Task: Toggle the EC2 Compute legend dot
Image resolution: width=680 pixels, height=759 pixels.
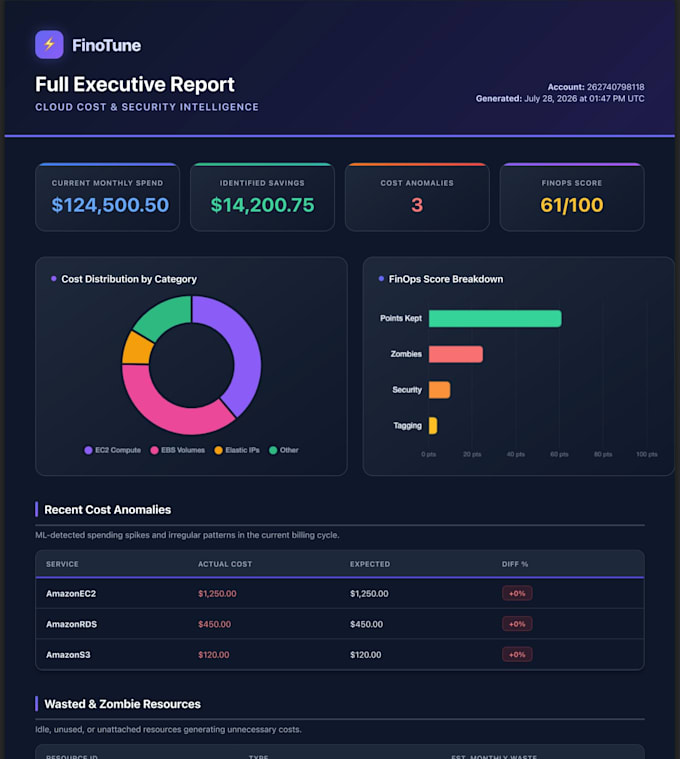Action: [88, 450]
